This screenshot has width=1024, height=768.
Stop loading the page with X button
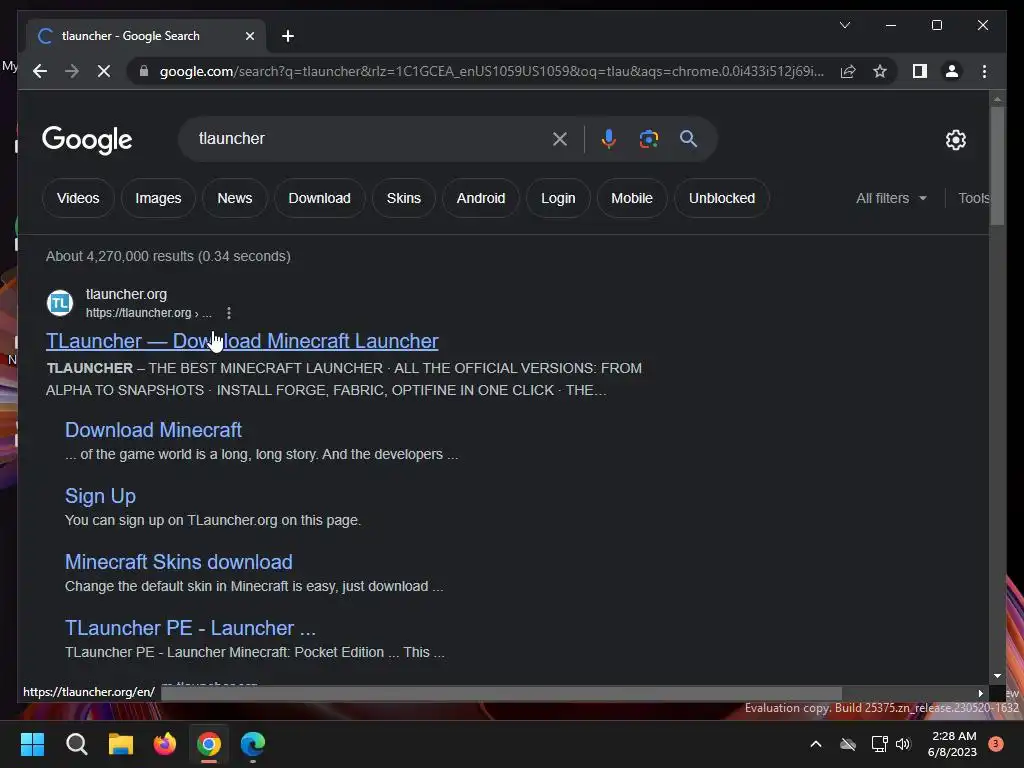[104, 71]
